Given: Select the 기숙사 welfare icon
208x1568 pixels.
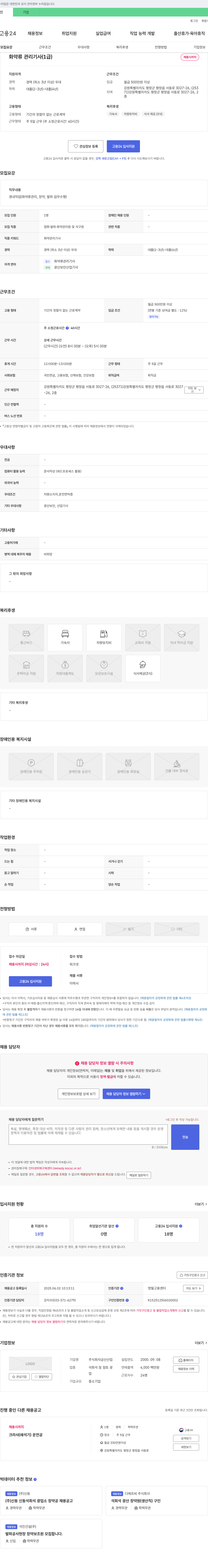Looking at the screenshot, I should tap(65, 638).
